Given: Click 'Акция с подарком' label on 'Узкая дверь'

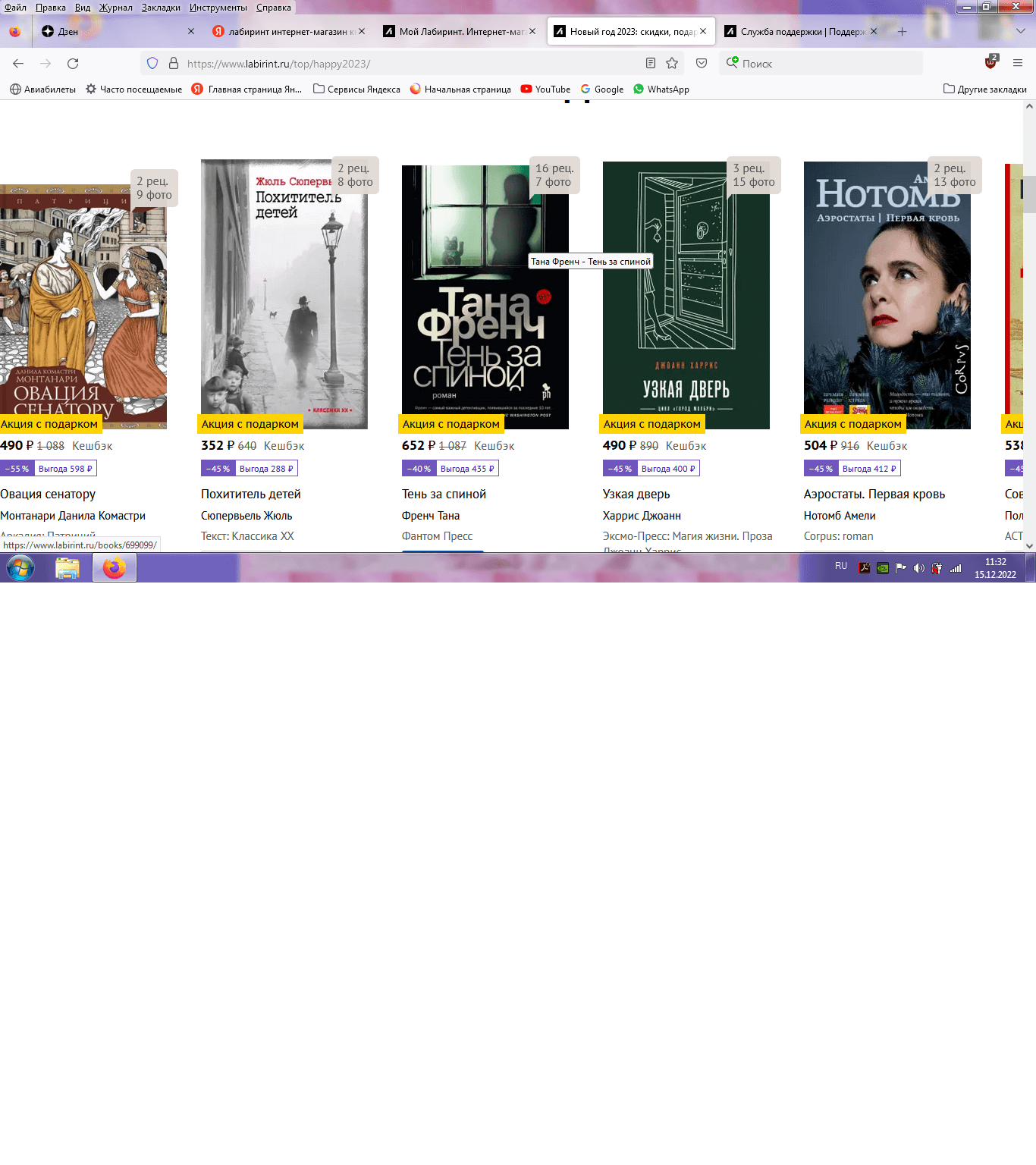Looking at the screenshot, I should (x=652, y=424).
